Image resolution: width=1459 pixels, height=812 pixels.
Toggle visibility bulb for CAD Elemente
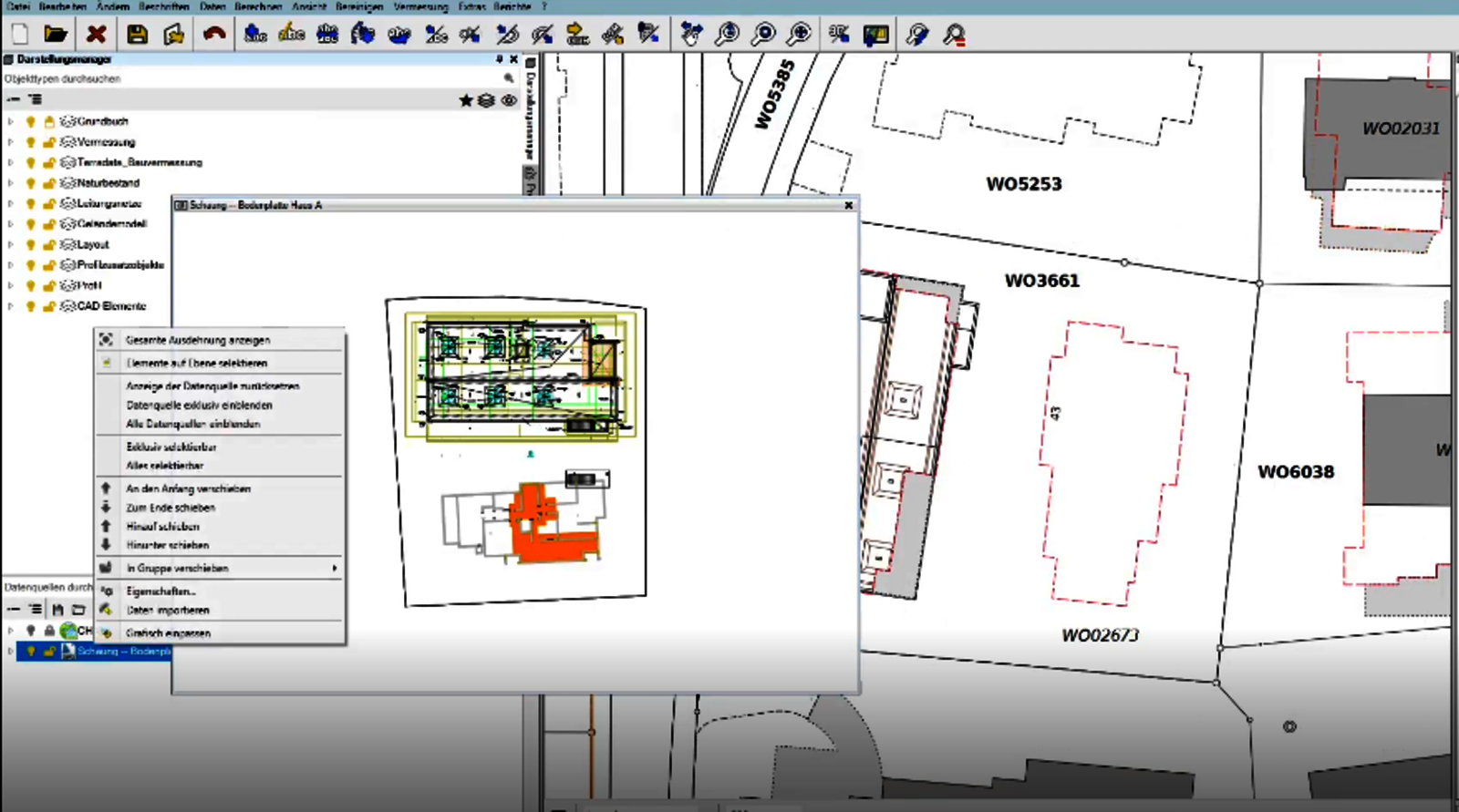coord(31,306)
